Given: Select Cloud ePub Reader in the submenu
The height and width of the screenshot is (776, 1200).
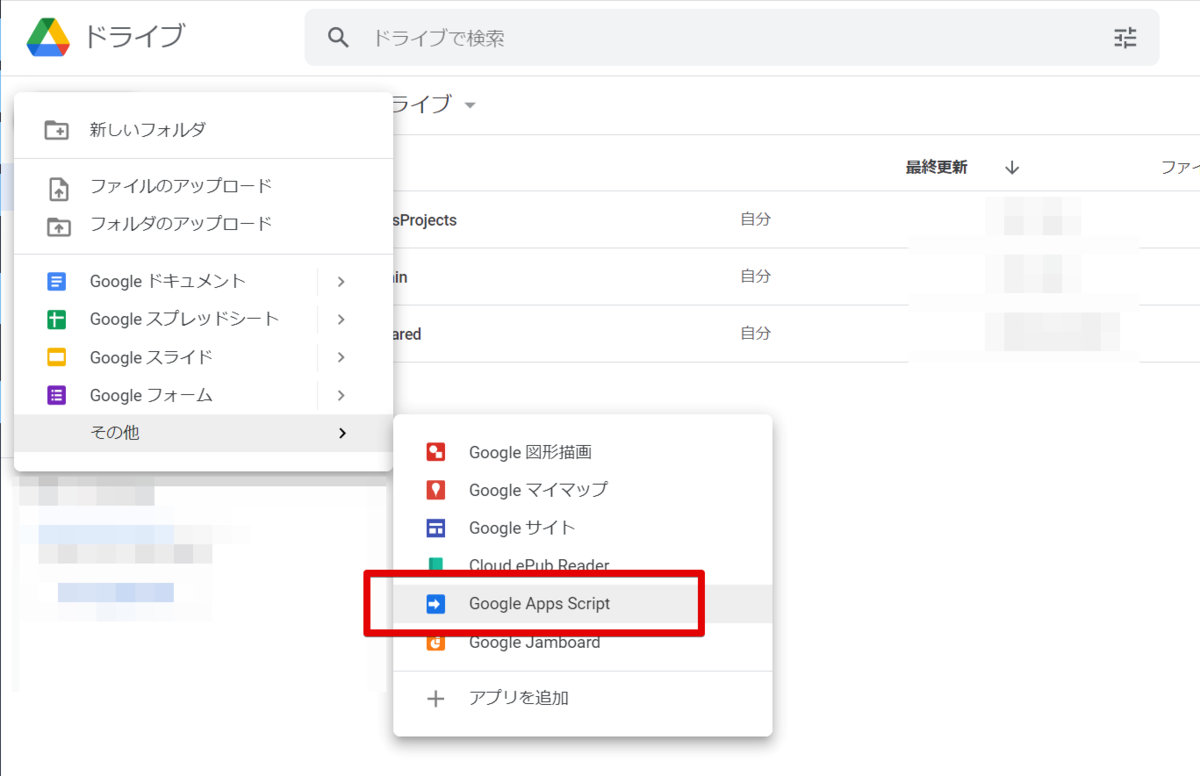Looking at the screenshot, I should click(583, 565).
